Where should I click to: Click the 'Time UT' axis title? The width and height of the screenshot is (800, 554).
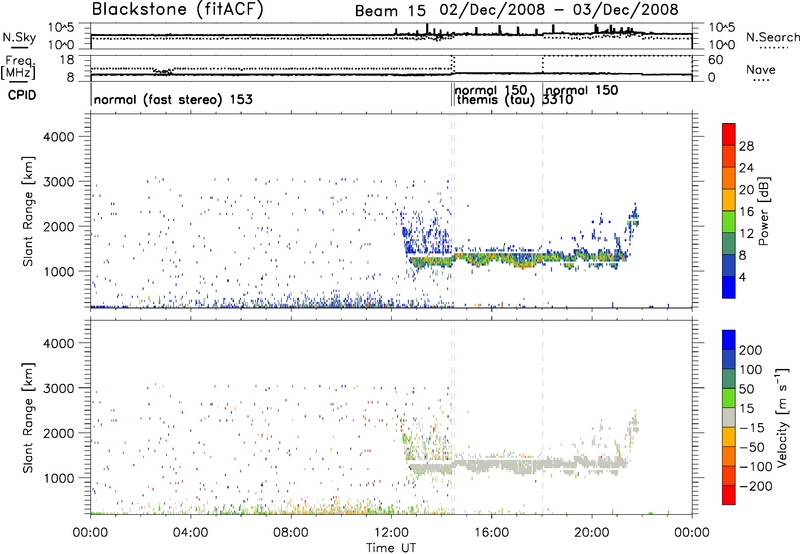pyautogui.click(x=391, y=548)
